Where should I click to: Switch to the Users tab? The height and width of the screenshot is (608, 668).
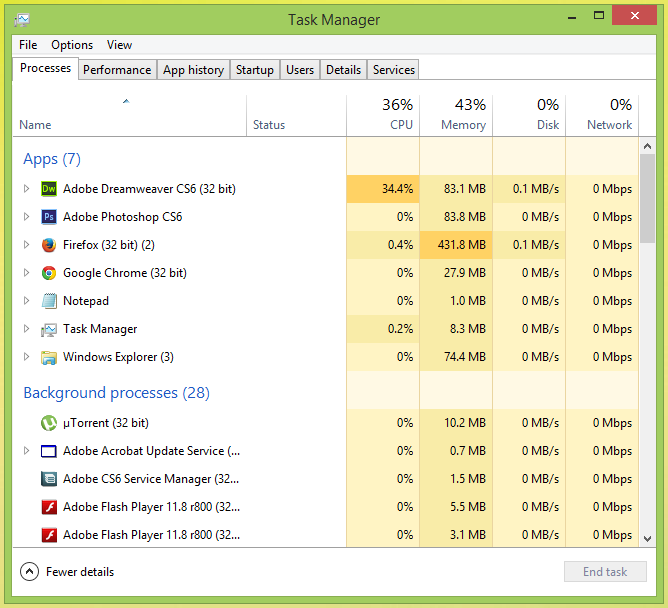(x=300, y=70)
